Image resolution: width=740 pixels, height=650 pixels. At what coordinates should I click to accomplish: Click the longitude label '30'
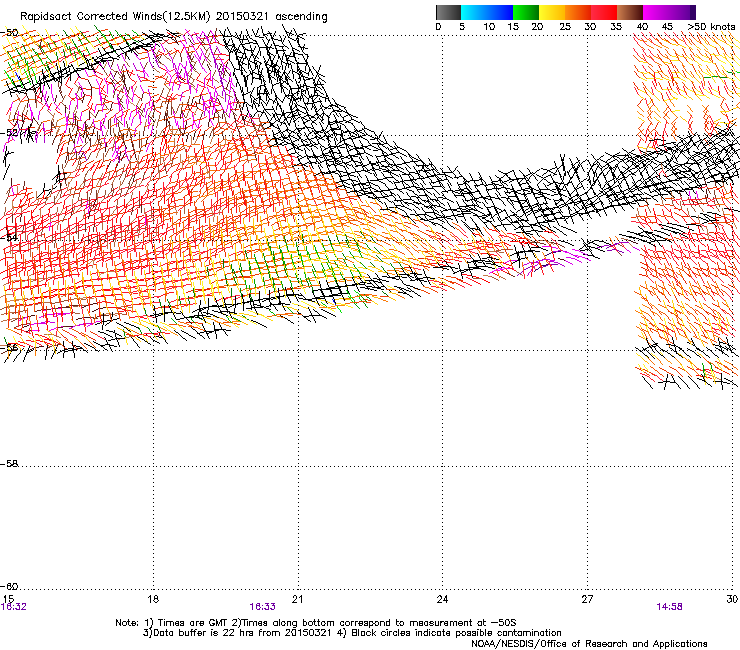(732, 599)
